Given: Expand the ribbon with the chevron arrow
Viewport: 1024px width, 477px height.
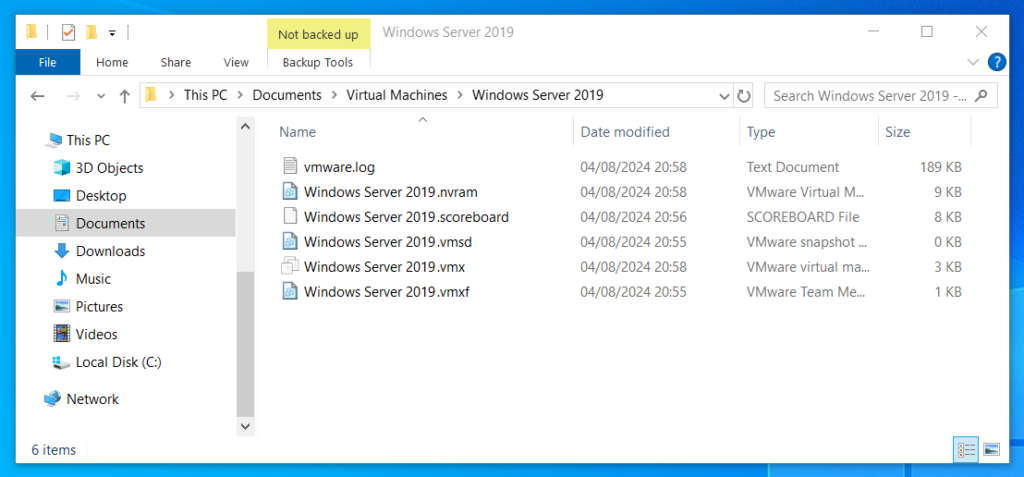Looking at the screenshot, I should (x=973, y=62).
